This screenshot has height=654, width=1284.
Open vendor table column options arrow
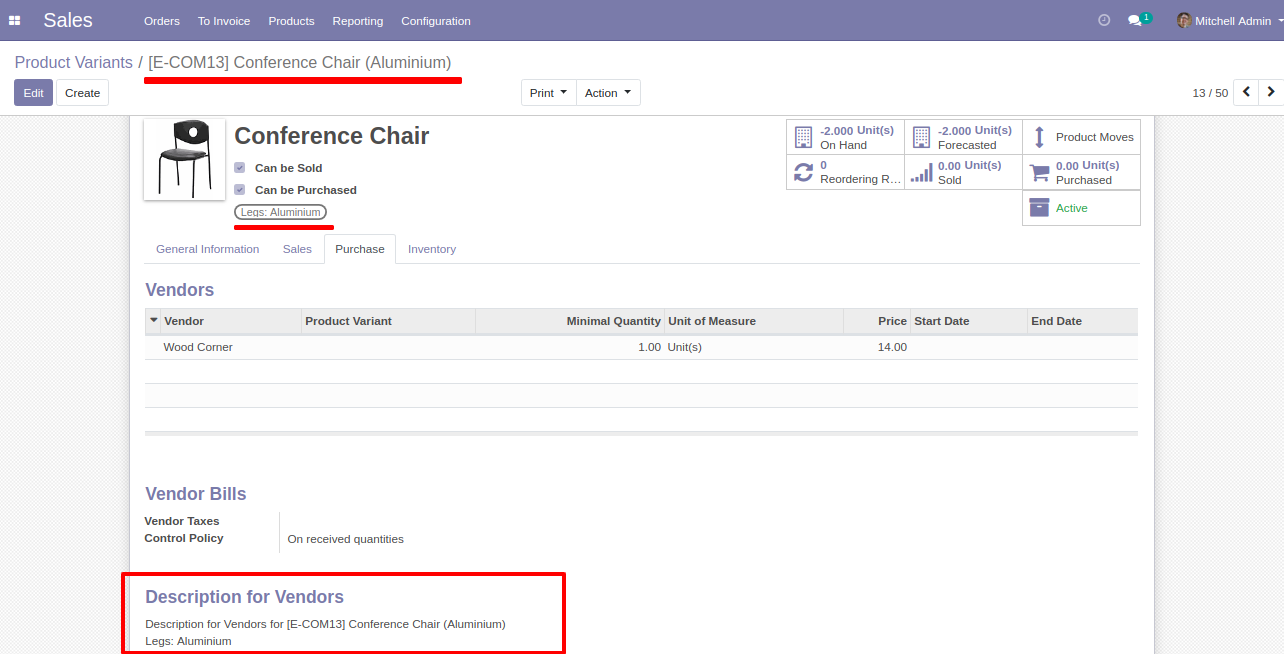point(153,321)
